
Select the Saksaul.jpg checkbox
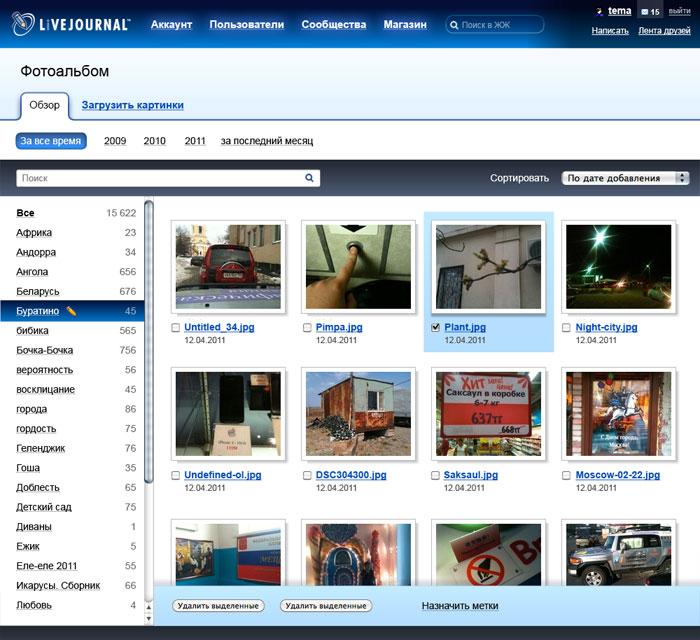coord(435,476)
